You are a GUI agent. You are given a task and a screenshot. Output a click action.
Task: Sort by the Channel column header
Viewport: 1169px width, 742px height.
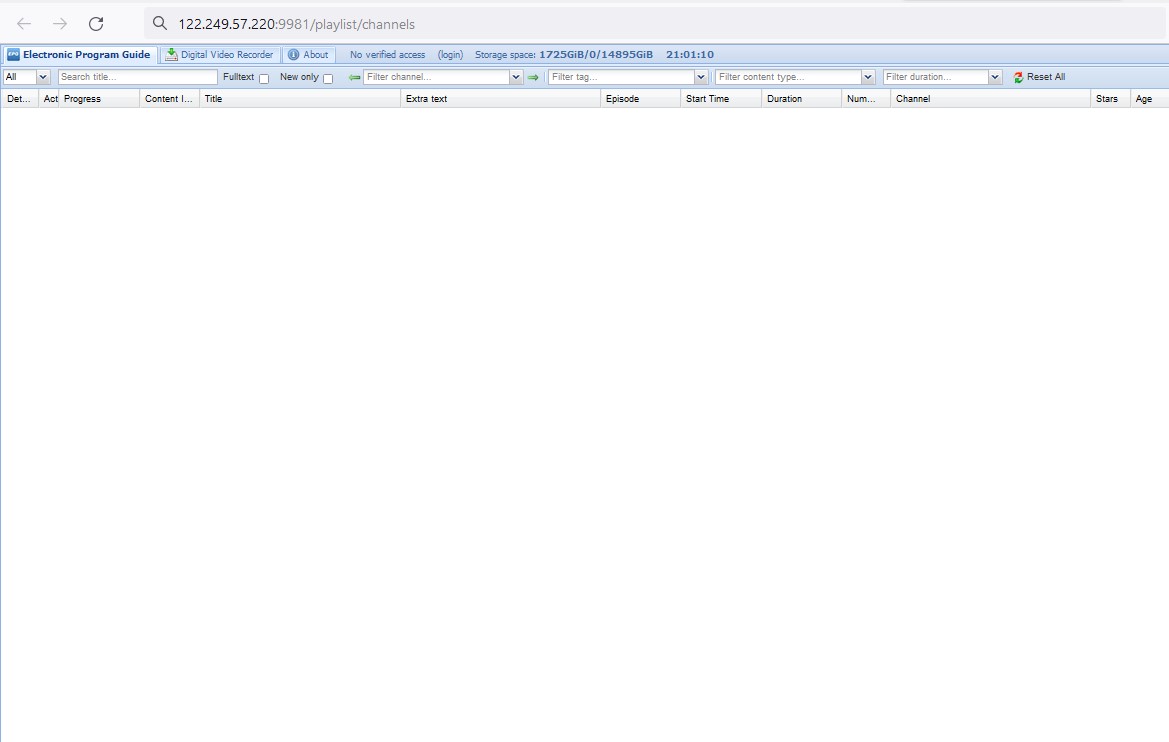(x=990, y=98)
